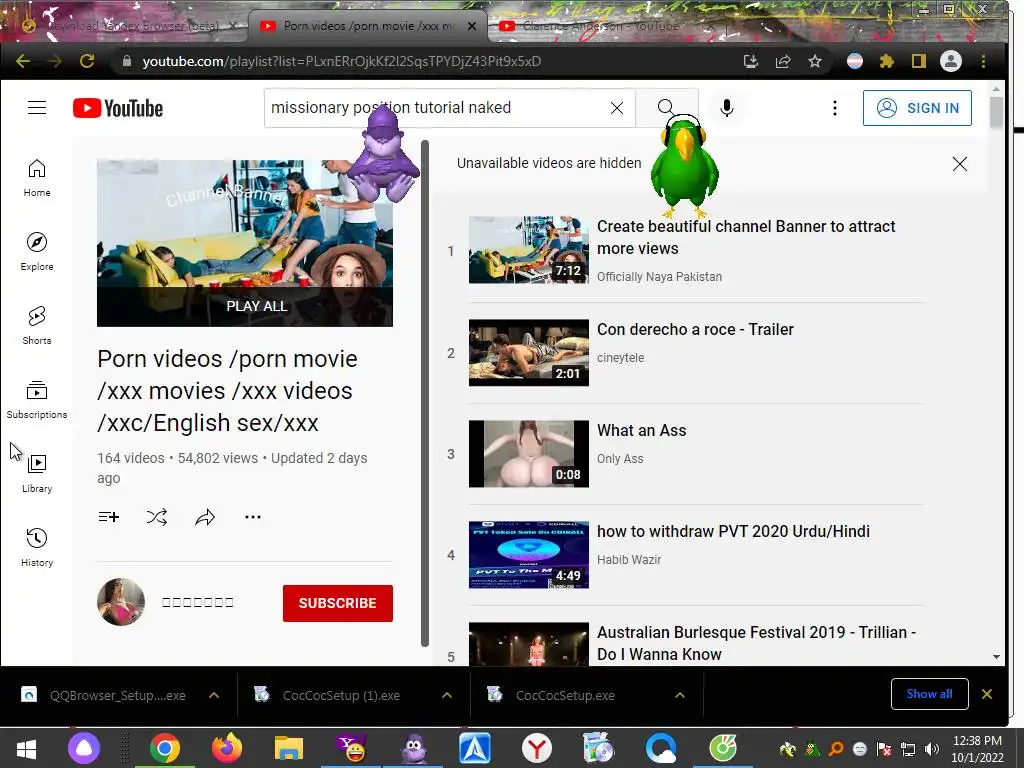Go back with browser back arrow
This screenshot has height=768, width=1024.
coord(23,61)
